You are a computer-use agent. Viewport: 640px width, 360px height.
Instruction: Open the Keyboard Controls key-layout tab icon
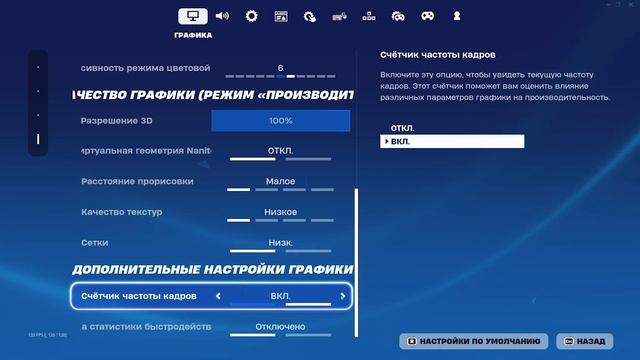pos(369,16)
